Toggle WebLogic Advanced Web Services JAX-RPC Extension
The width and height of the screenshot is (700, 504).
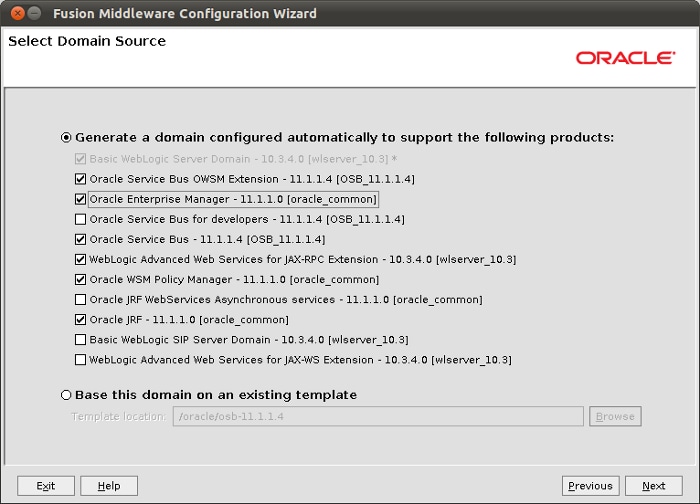click(x=81, y=259)
